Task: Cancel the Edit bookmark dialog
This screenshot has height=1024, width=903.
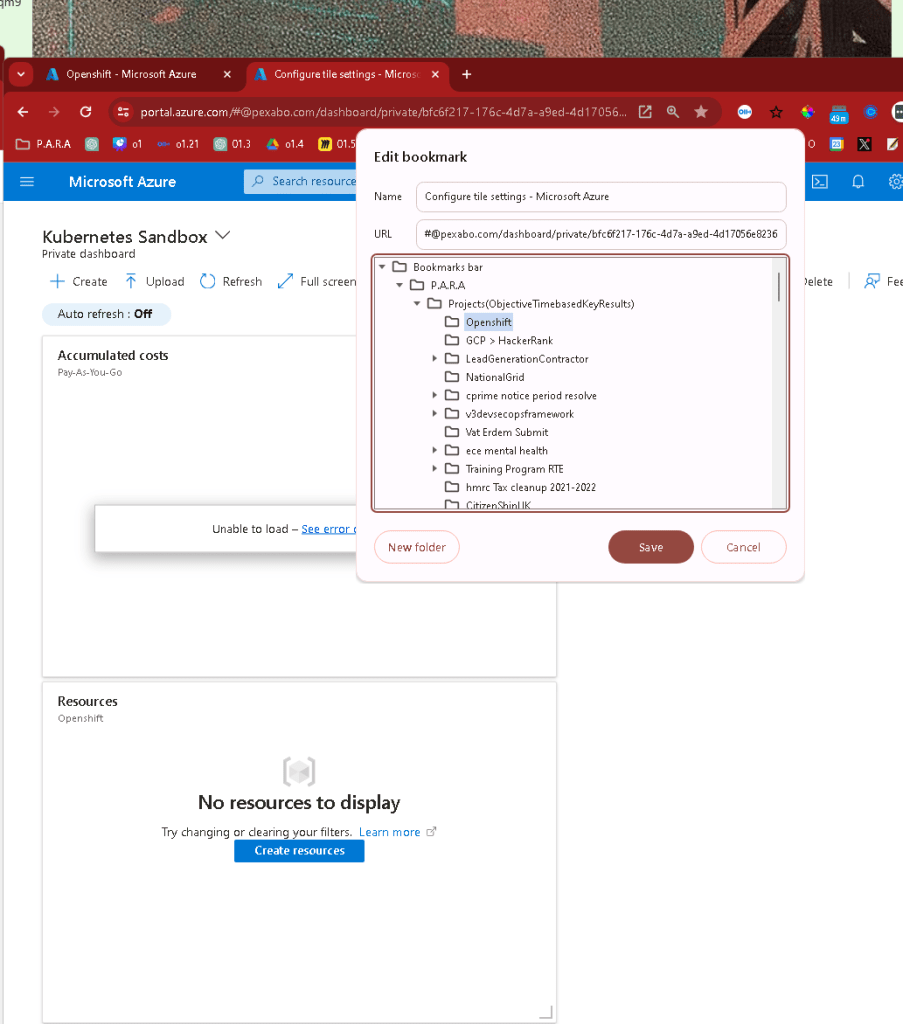Action: click(743, 547)
